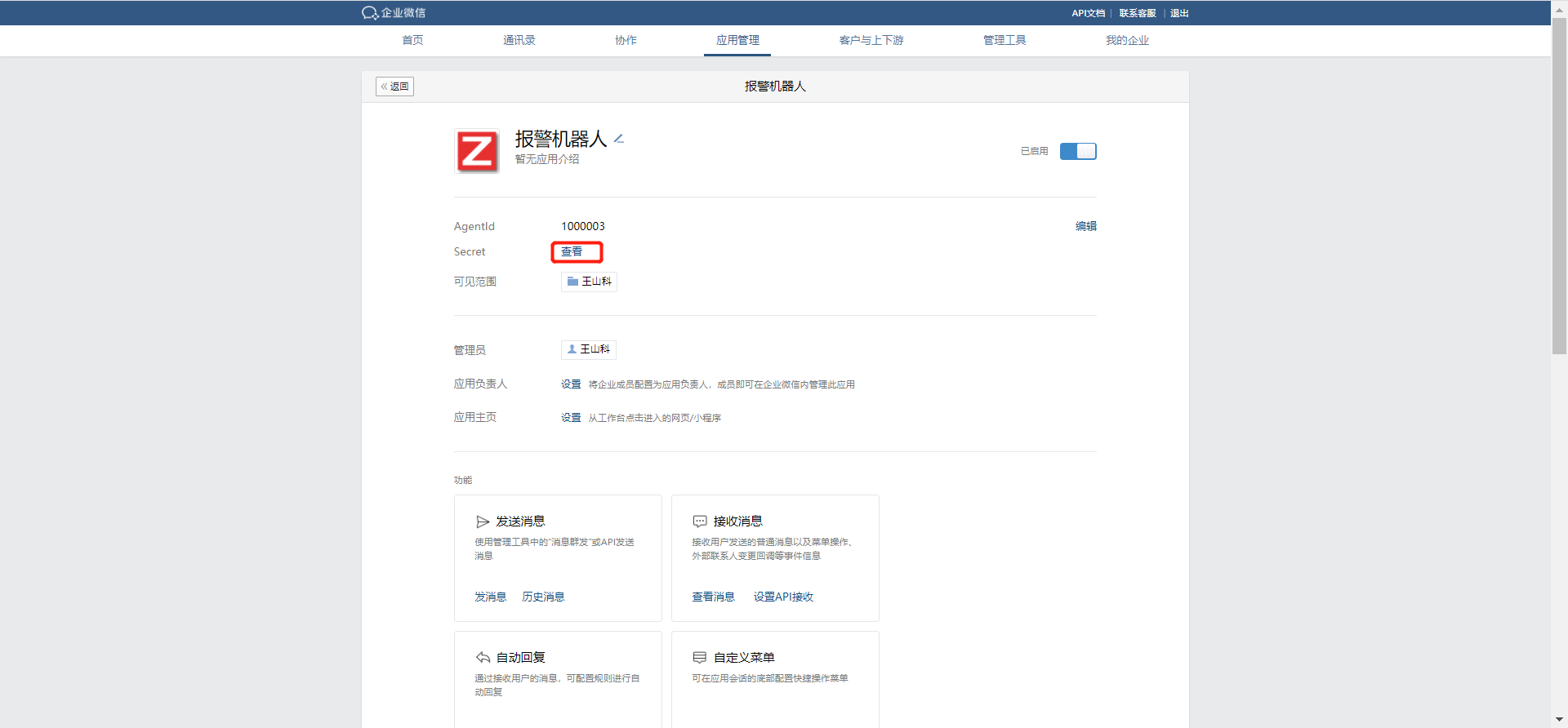
Task: Click the 自定义菜单 card title
Action: tap(744, 658)
